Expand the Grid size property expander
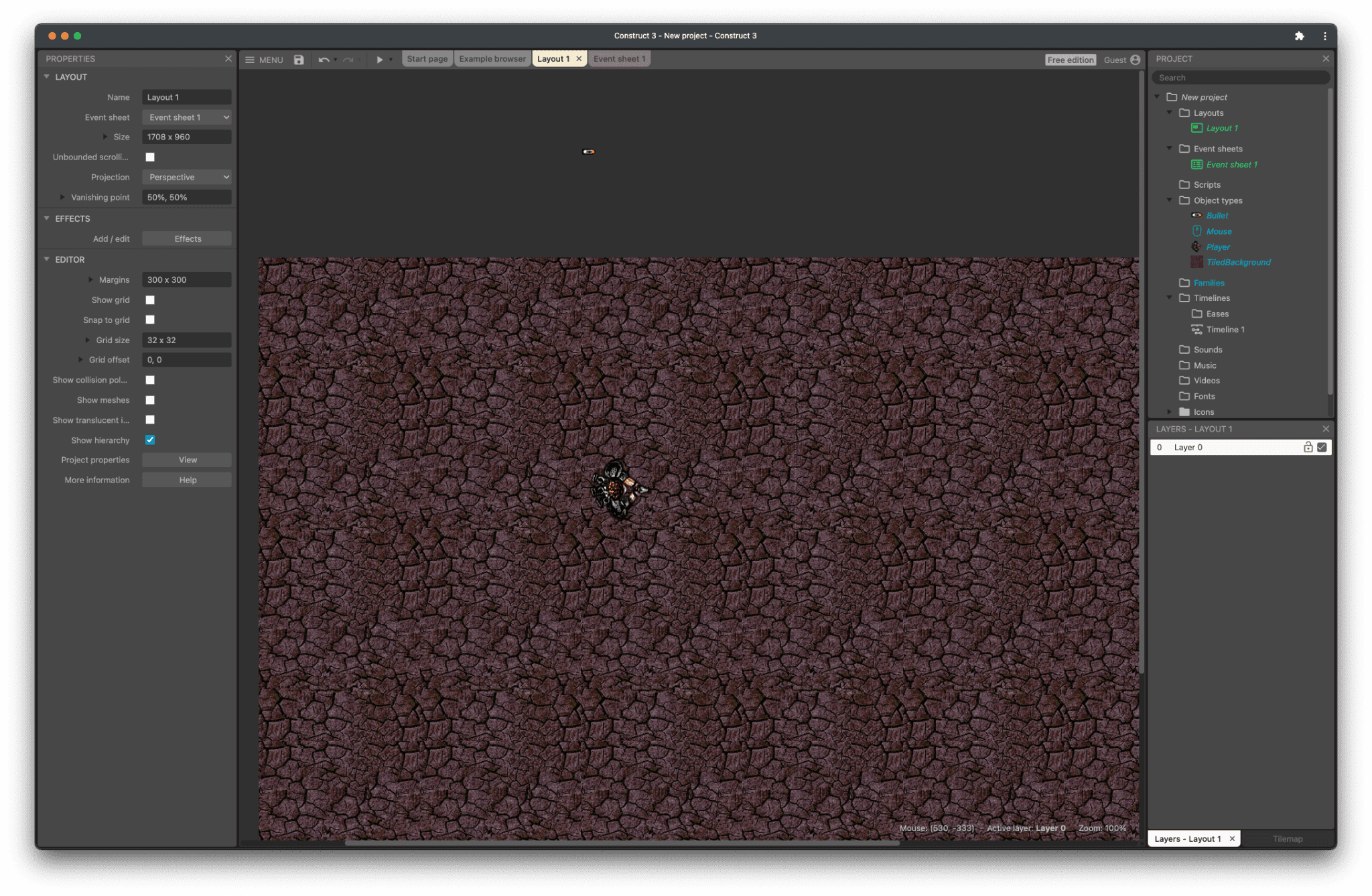 pos(87,339)
